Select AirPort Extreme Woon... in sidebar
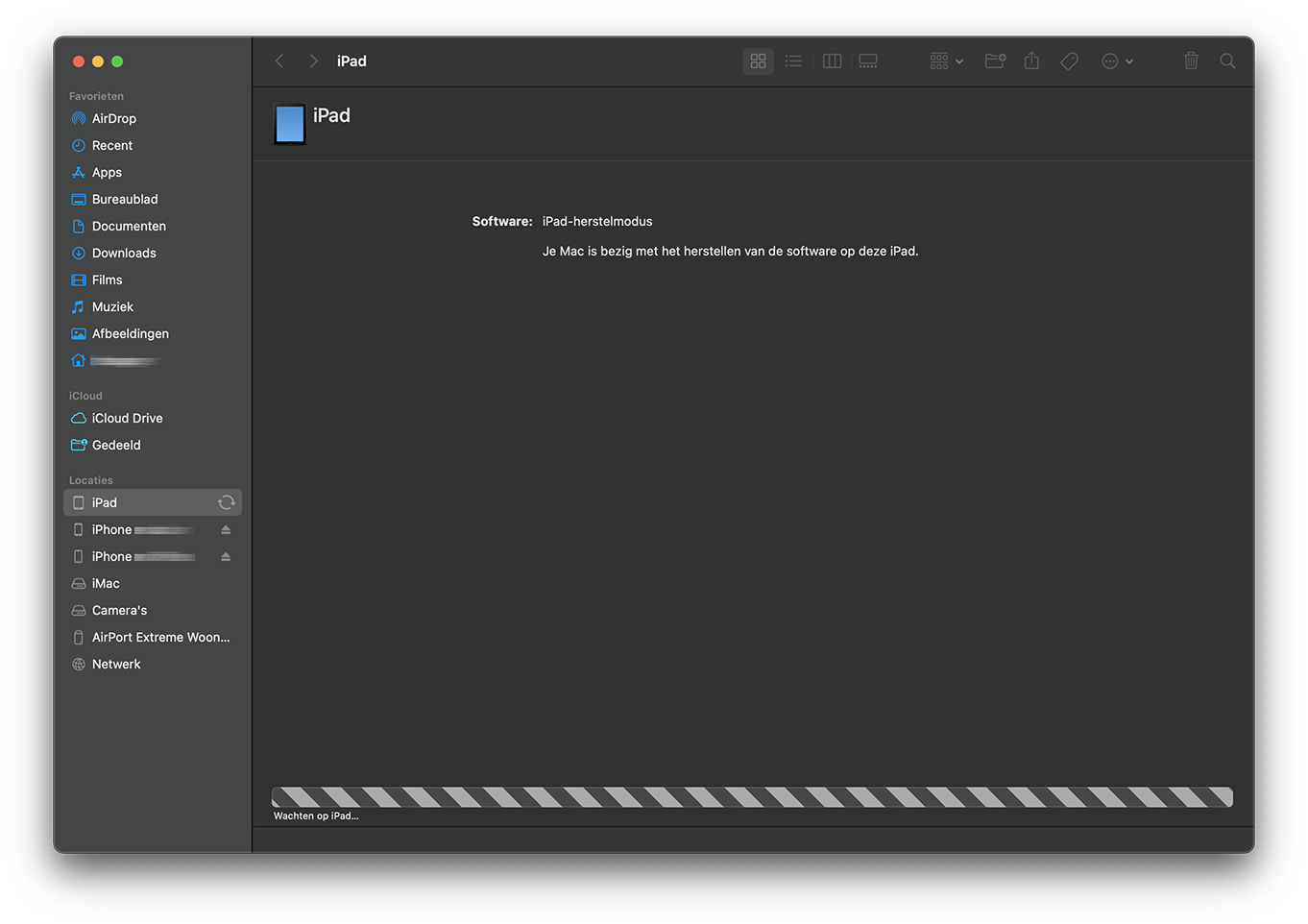The image size is (1308, 924). [153, 637]
